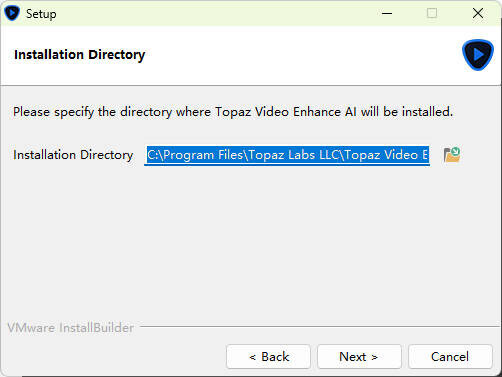Click the VMware InstallBuilder watermark text
The width and height of the screenshot is (502, 377).
tap(71, 328)
